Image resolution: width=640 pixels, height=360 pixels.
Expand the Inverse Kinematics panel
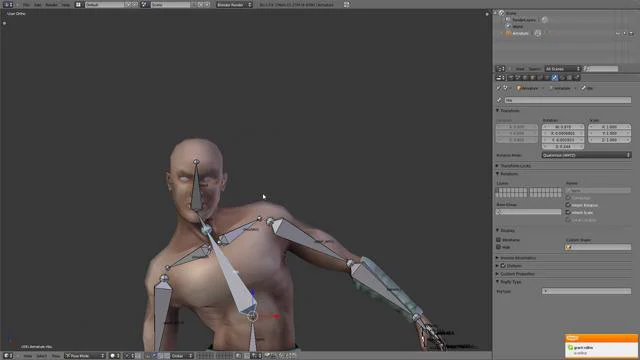[518, 258]
